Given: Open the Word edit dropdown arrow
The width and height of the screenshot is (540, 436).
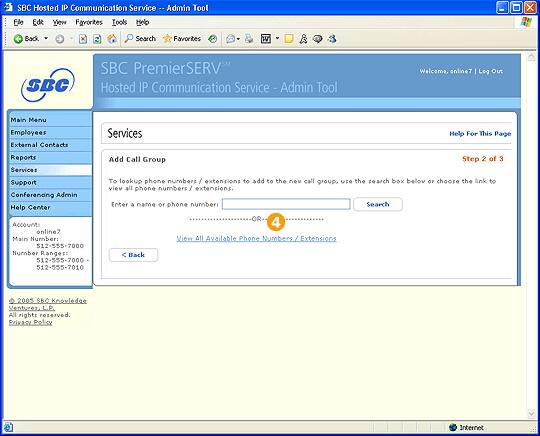Looking at the screenshot, I should [277, 39].
